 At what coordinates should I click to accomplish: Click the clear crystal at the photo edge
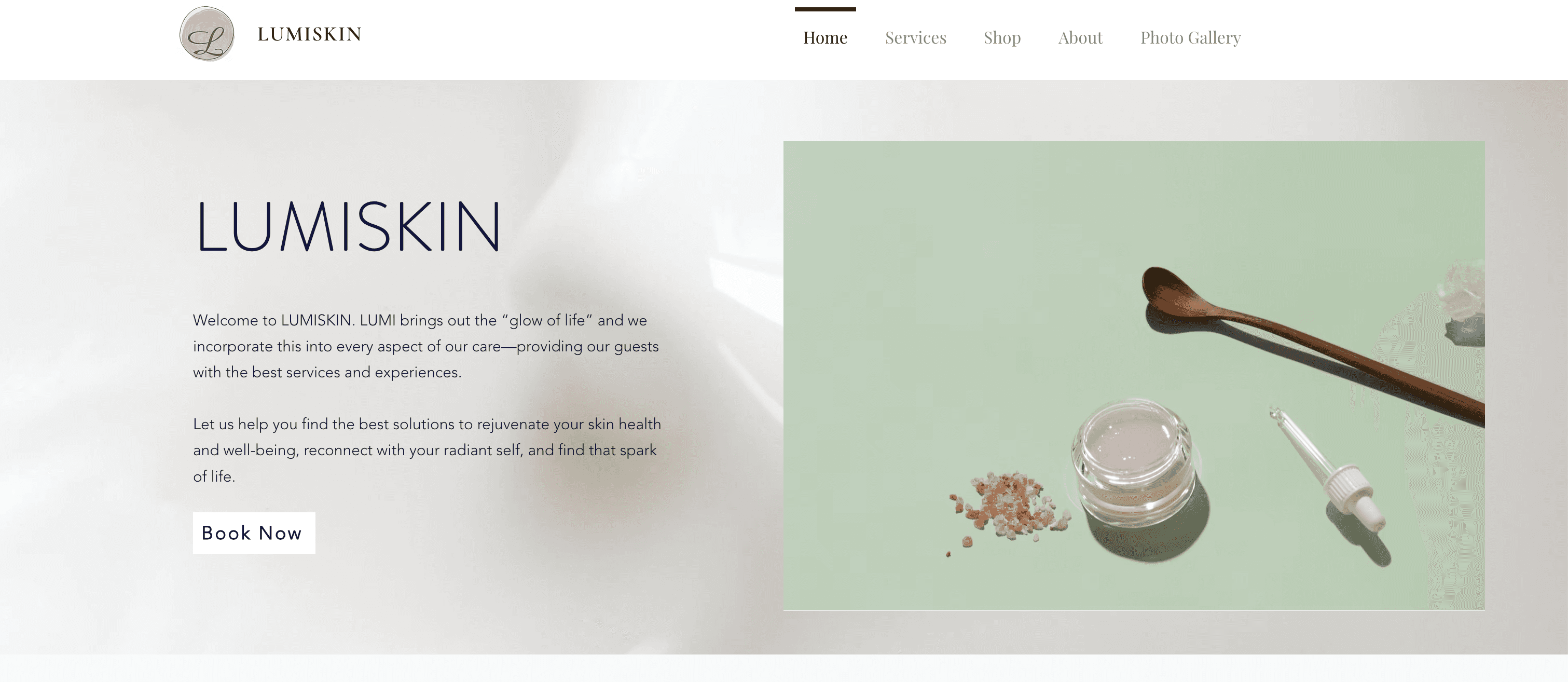pos(1463,298)
